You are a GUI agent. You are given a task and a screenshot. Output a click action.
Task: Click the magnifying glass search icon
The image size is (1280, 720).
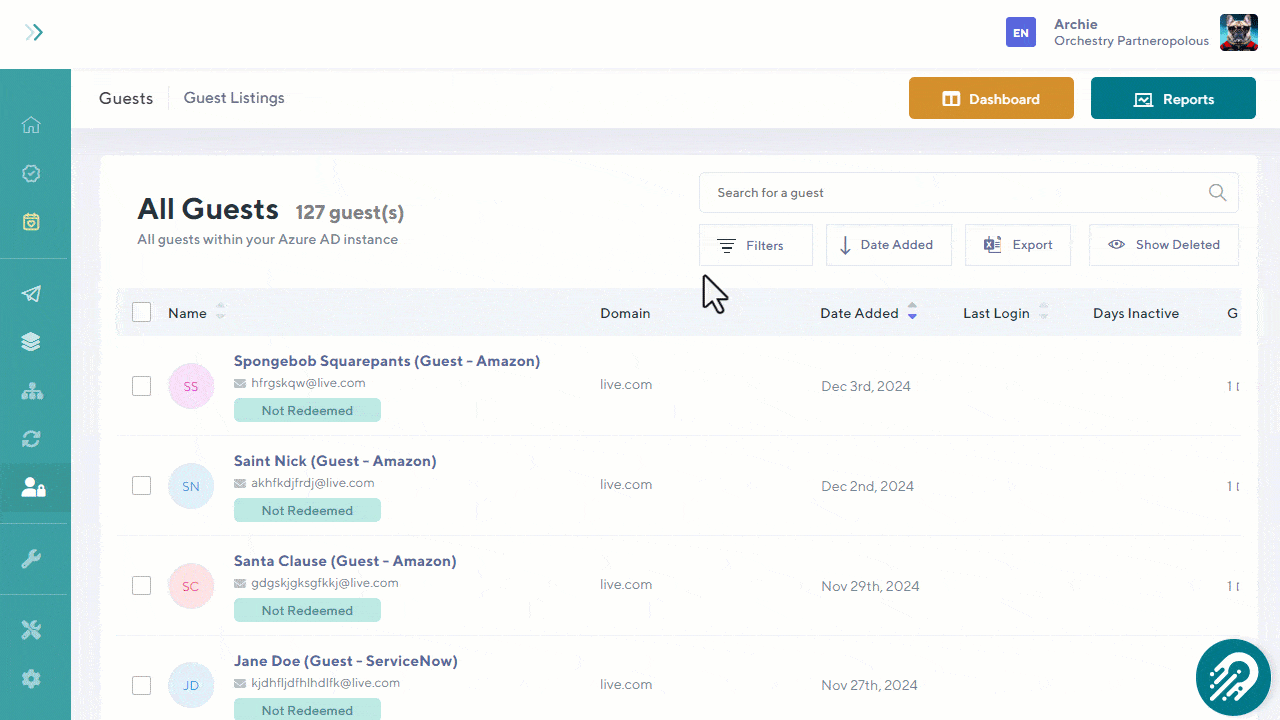click(1217, 193)
